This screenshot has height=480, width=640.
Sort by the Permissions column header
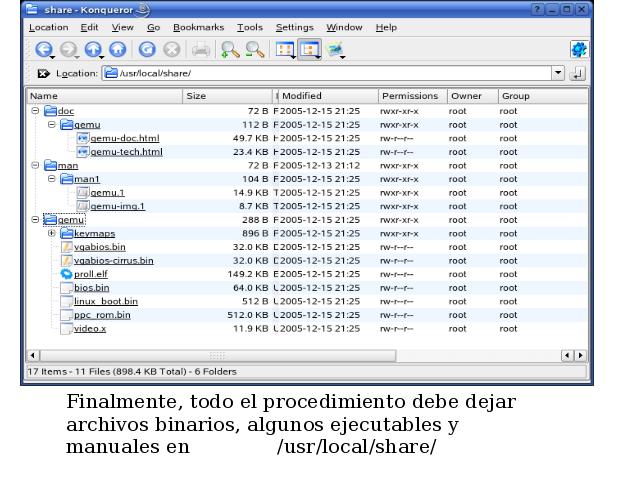(413, 96)
